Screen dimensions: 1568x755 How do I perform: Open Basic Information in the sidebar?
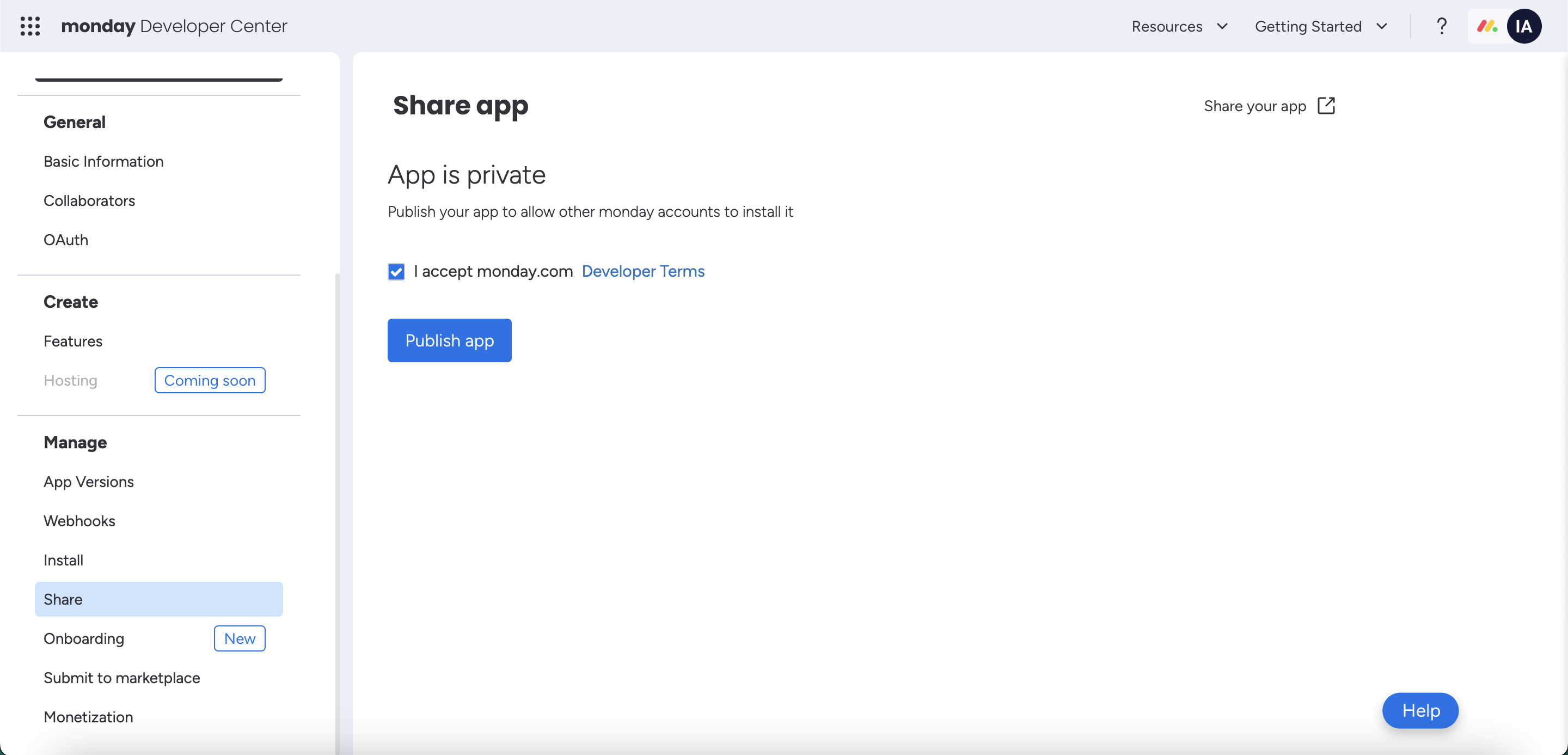point(103,161)
